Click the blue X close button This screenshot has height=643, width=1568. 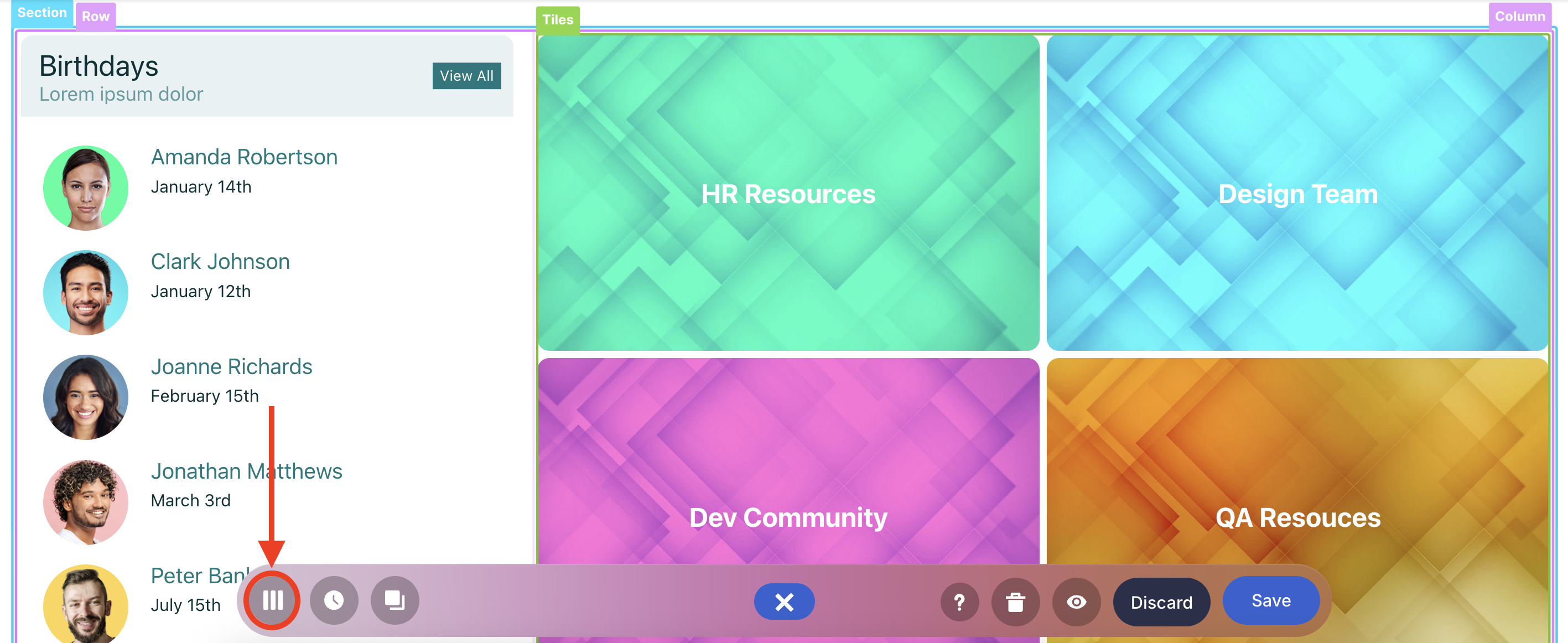(x=783, y=601)
